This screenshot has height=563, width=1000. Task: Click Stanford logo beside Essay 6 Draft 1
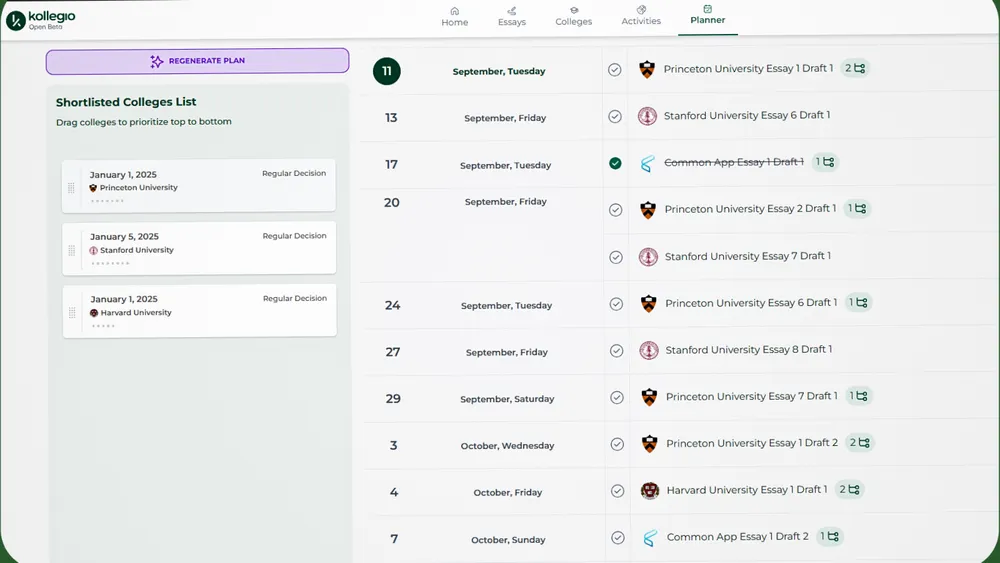(647, 116)
